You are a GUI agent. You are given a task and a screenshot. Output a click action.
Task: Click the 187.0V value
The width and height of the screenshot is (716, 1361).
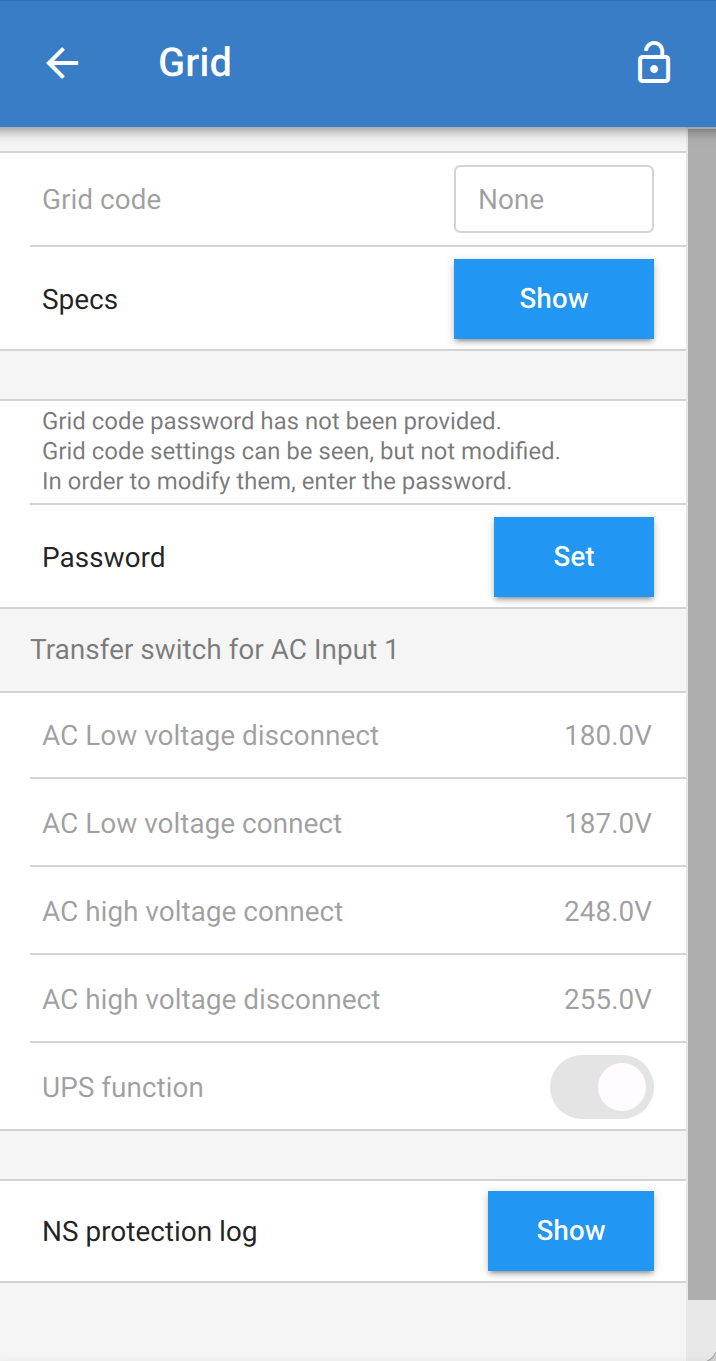click(x=608, y=824)
